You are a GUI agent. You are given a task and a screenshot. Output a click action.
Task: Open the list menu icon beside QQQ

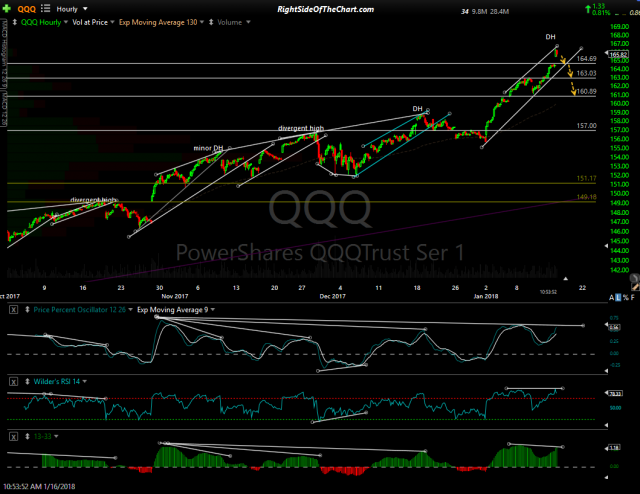click(45, 9)
